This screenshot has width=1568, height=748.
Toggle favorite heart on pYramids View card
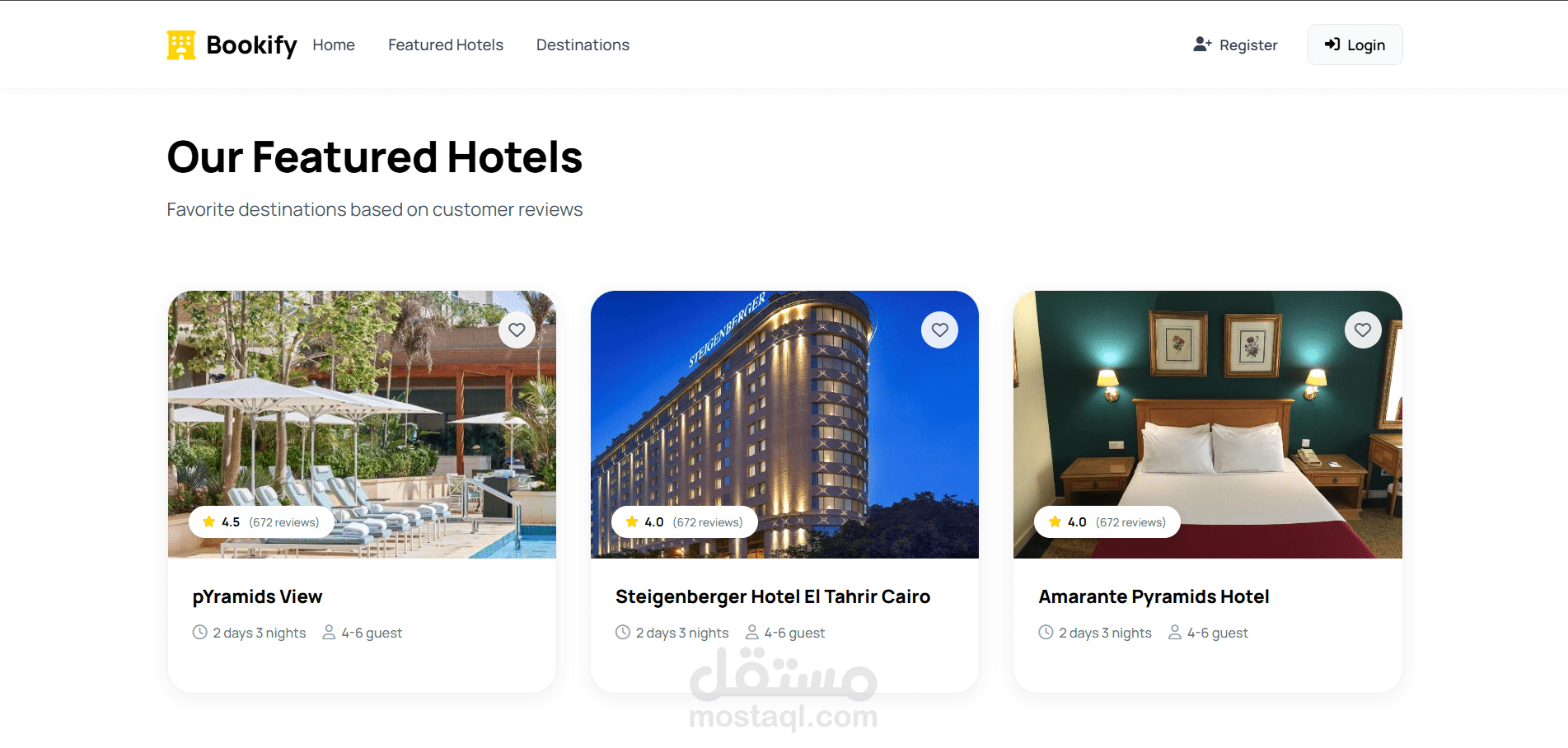(517, 330)
